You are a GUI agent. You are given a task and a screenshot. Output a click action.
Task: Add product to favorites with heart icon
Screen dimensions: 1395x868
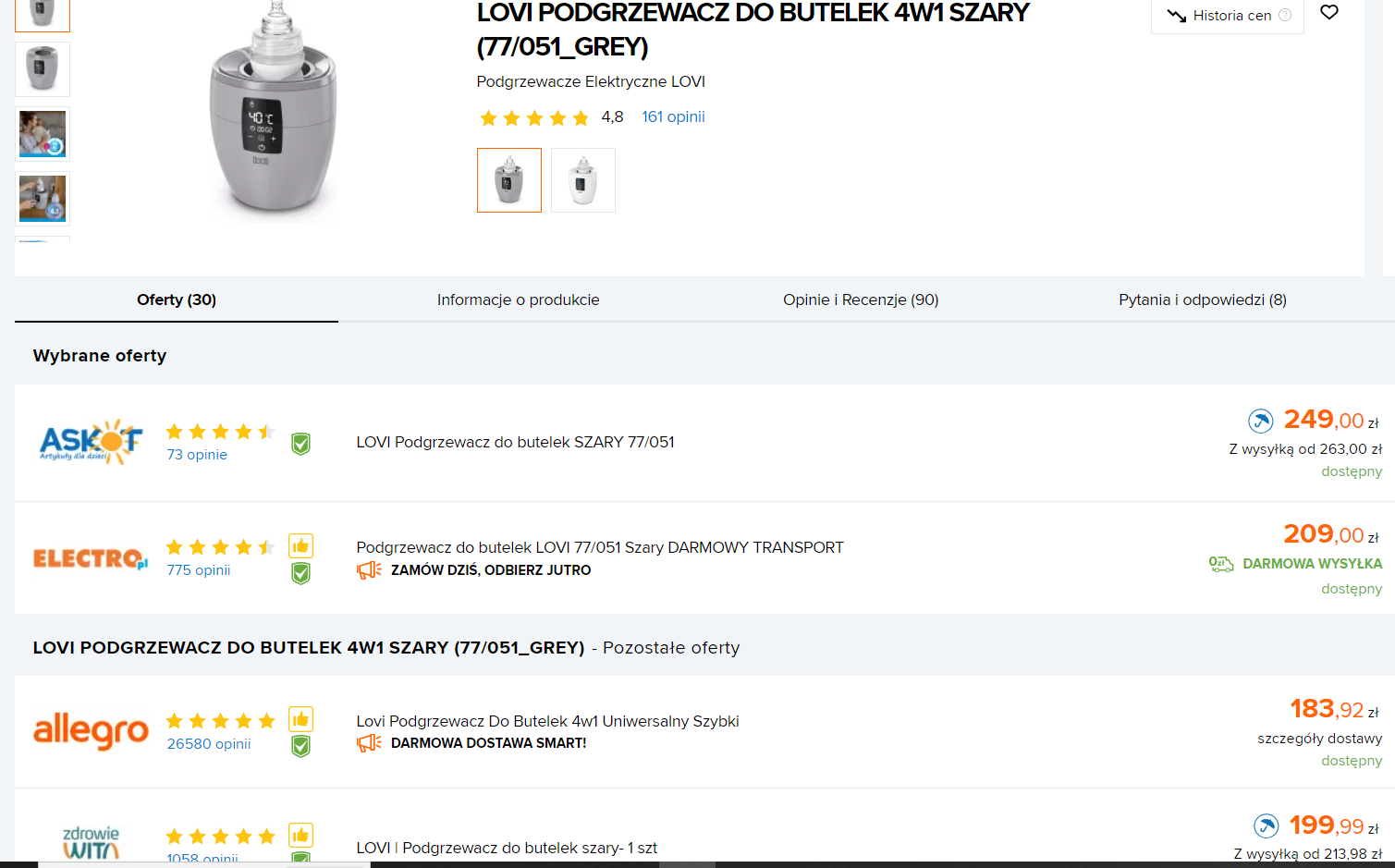point(1329,12)
